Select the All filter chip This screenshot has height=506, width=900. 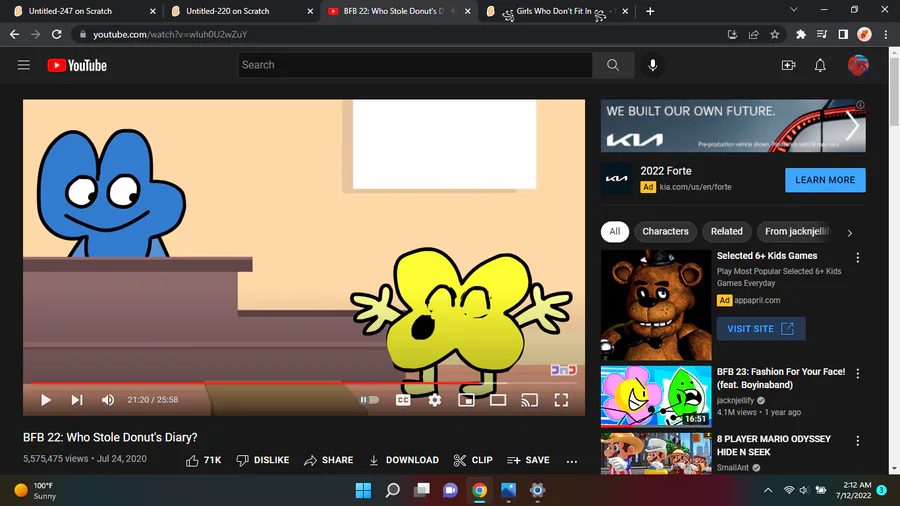(x=615, y=231)
